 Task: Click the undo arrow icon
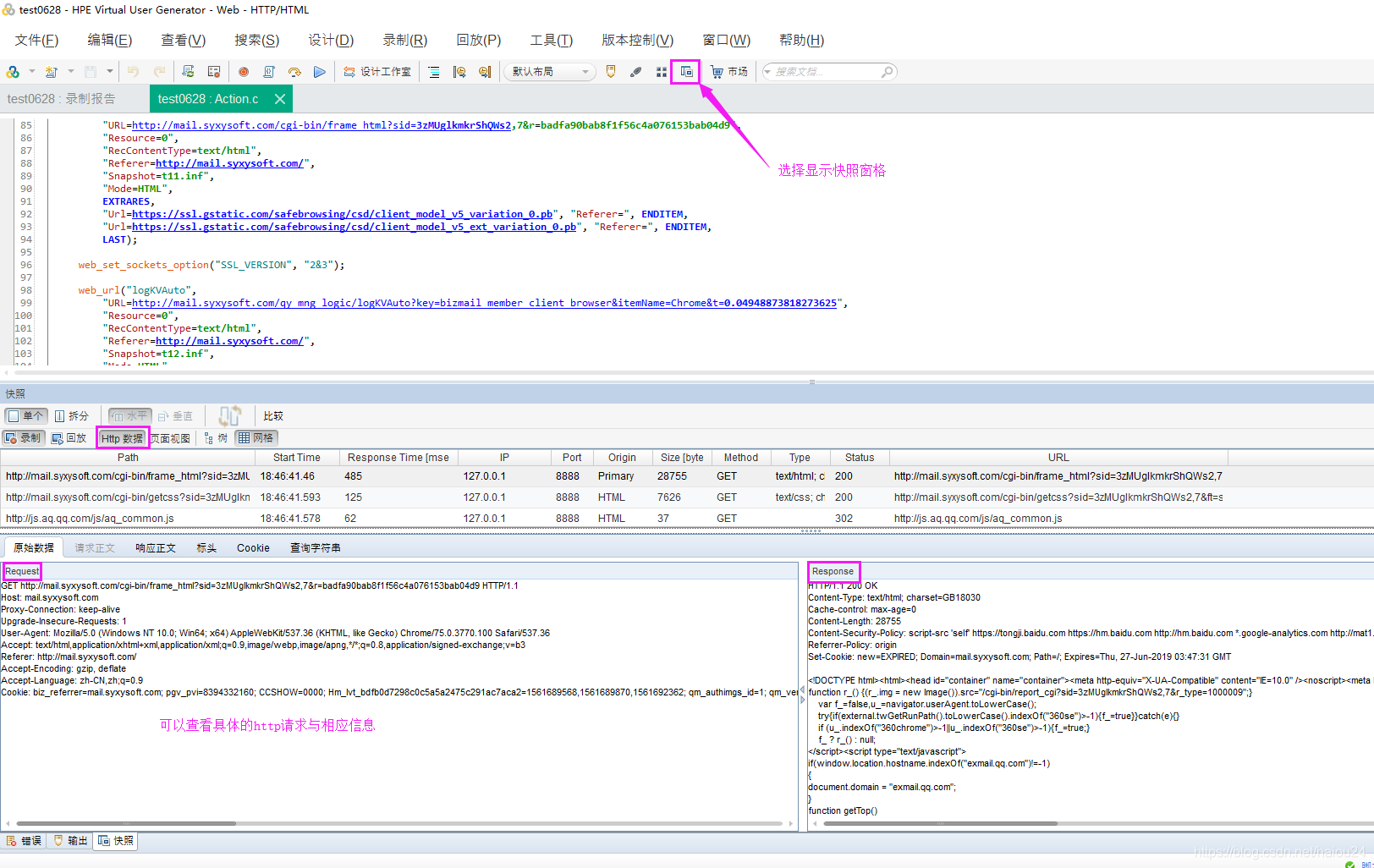tap(133, 72)
